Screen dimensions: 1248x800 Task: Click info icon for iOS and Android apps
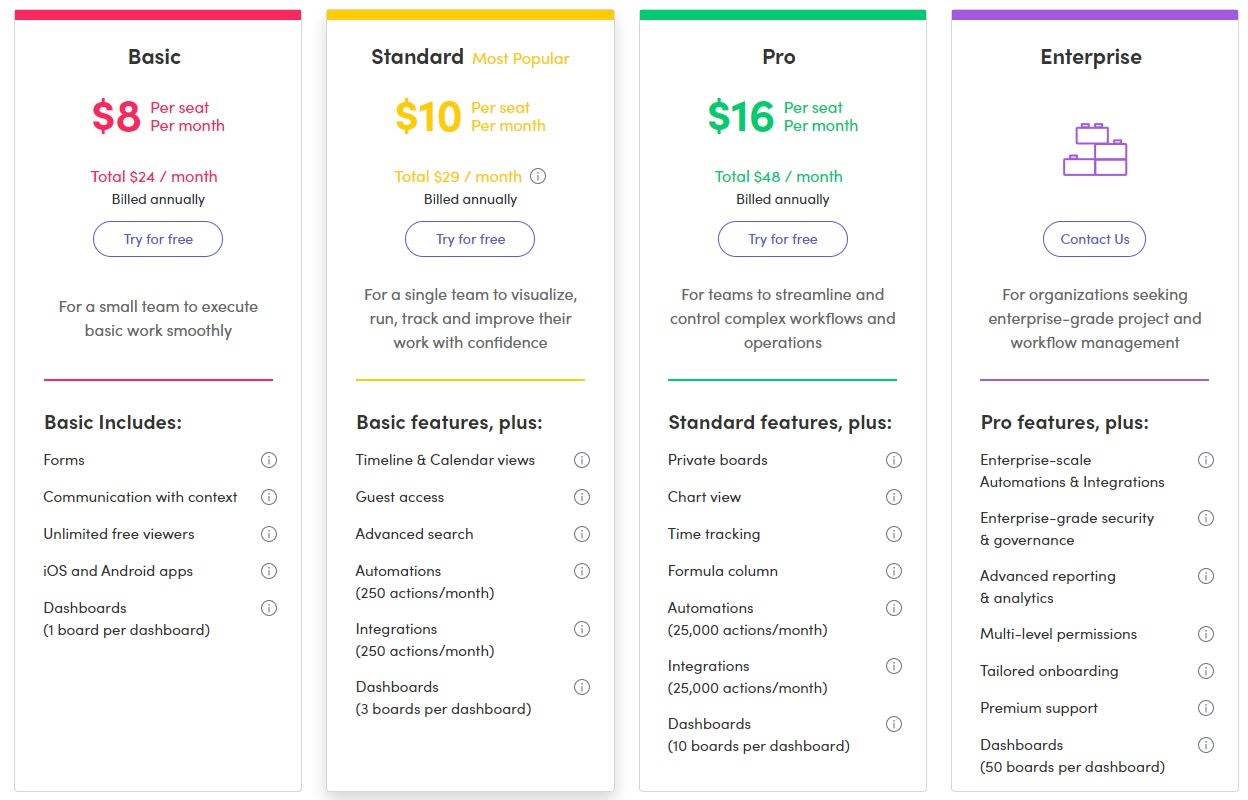point(269,571)
